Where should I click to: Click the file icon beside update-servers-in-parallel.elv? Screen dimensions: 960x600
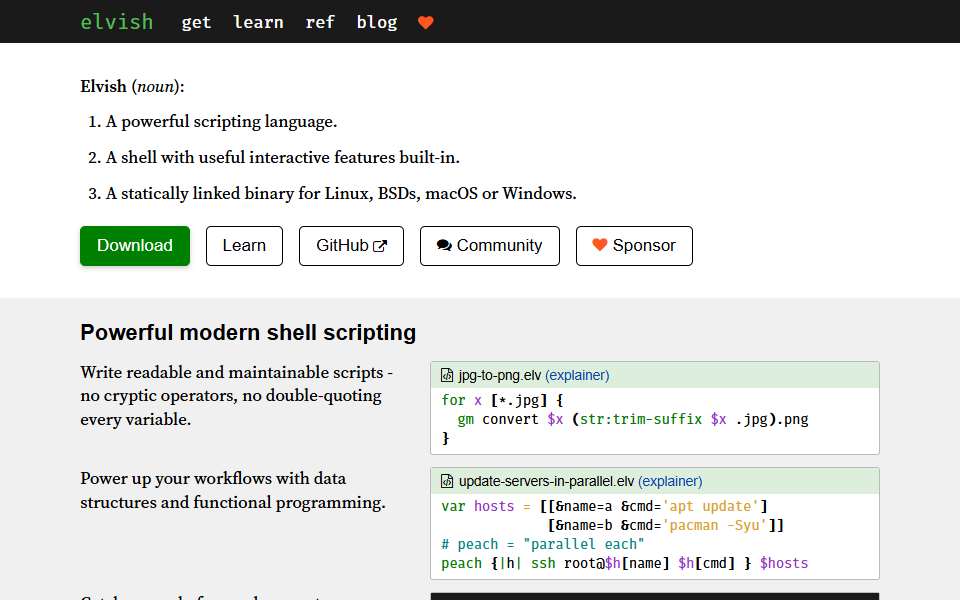click(448, 481)
